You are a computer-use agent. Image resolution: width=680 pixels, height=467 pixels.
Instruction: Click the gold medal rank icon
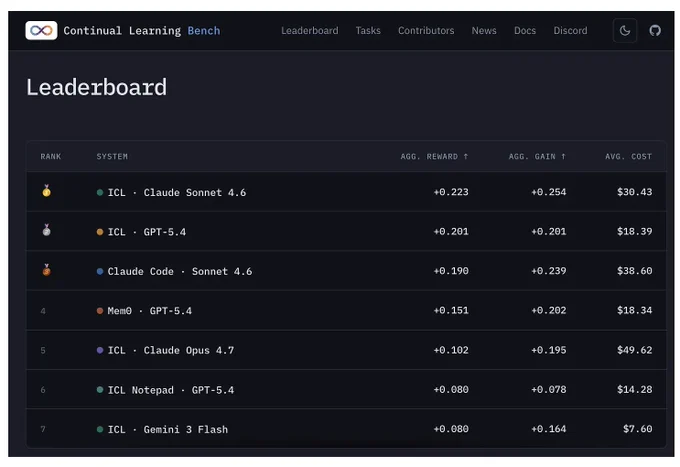(46, 191)
